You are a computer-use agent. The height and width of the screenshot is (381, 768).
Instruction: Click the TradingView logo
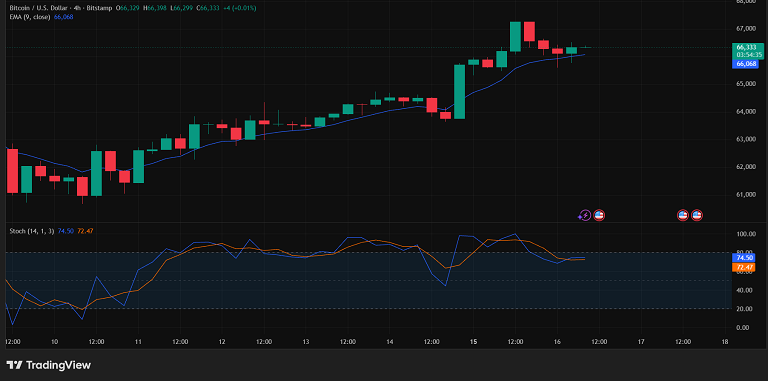(x=48, y=365)
